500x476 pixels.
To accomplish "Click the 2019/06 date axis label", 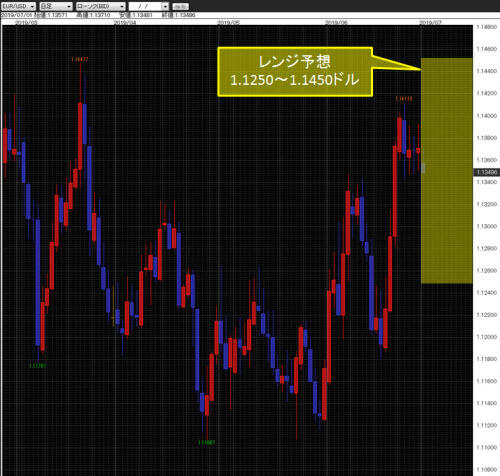I will point(336,22).
